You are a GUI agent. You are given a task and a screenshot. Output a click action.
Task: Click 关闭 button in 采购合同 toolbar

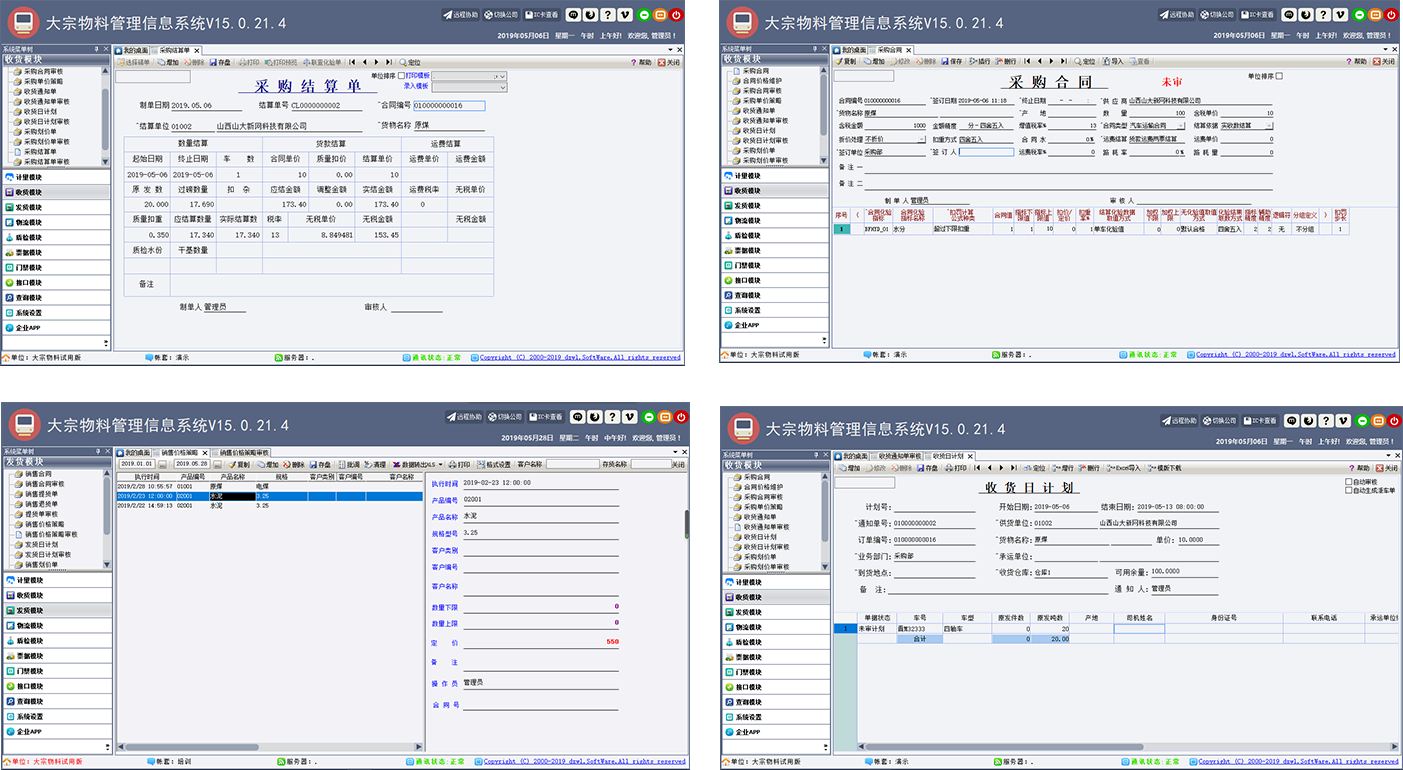tap(1384, 61)
